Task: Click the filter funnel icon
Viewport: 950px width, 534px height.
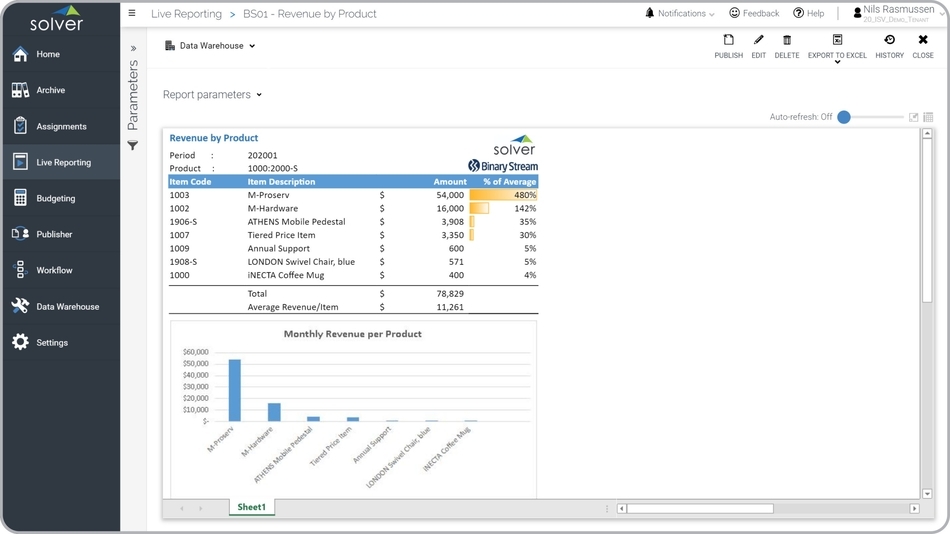Action: tap(133, 146)
